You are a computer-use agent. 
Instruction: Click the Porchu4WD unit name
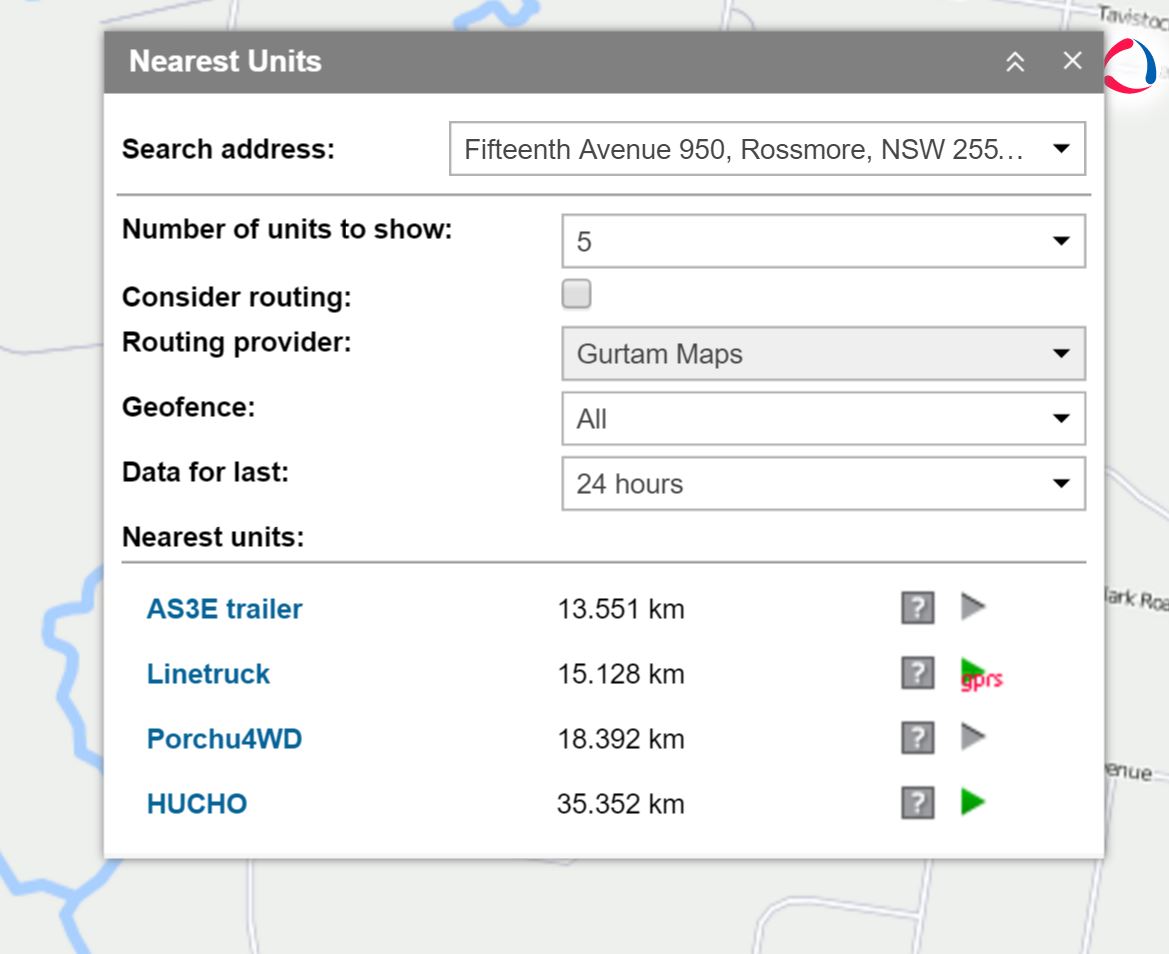[x=224, y=739]
